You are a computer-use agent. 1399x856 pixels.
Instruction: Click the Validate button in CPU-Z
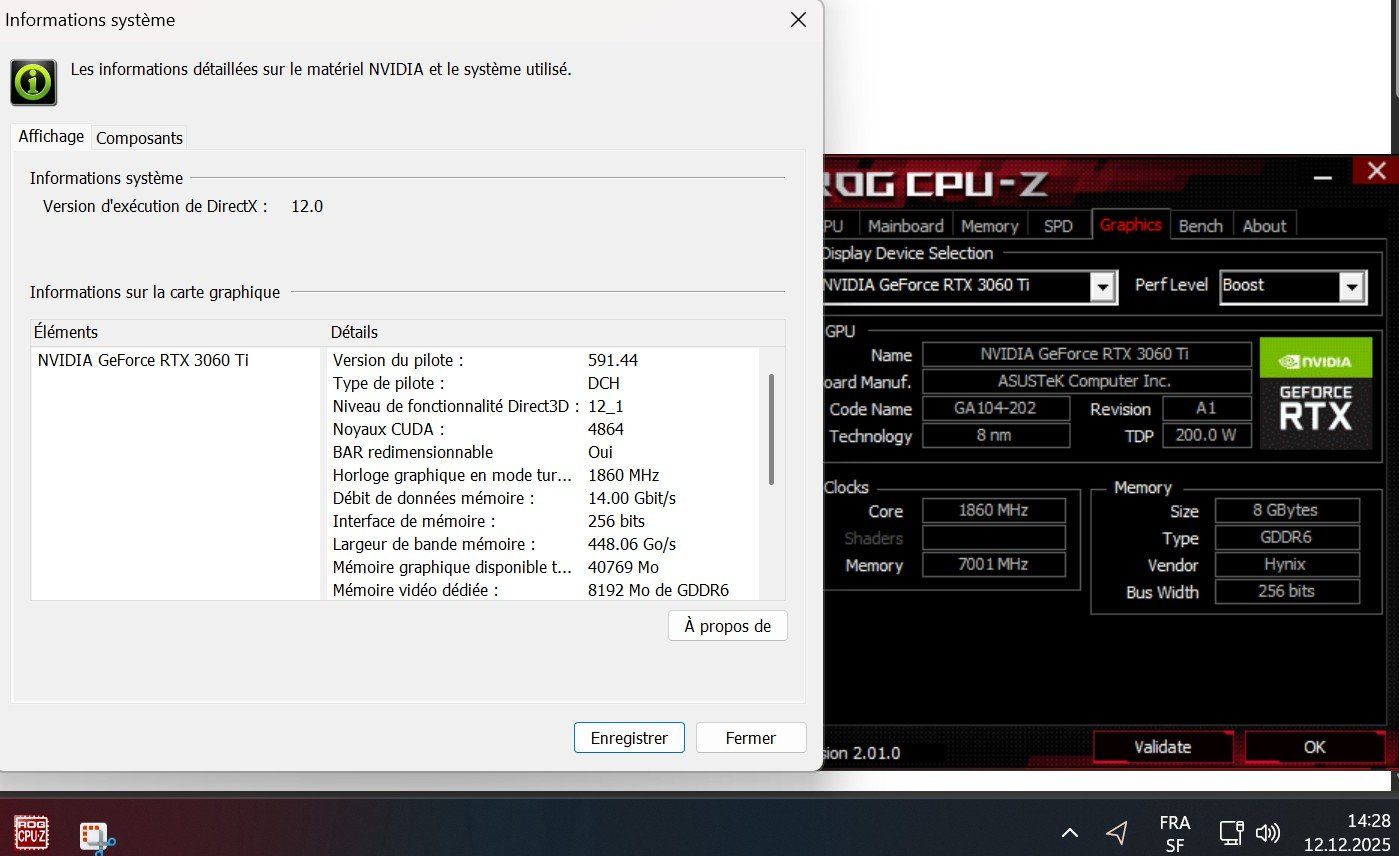click(x=1163, y=747)
